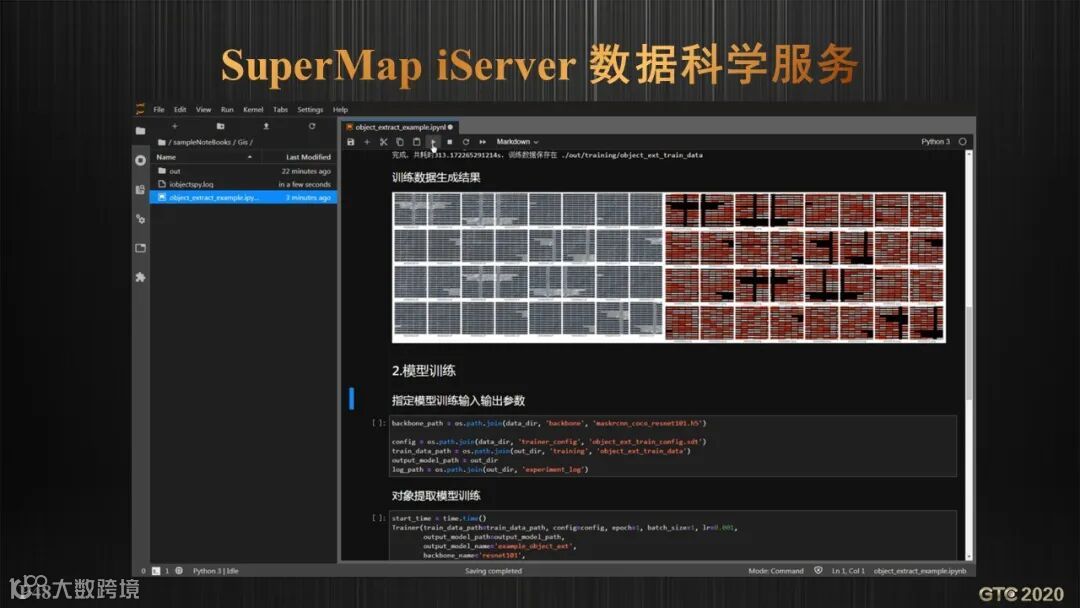The width and height of the screenshot is (1080, 608).
Task: Click object_extract_example.ipynb in status bar
Action: tap(920, 571)
